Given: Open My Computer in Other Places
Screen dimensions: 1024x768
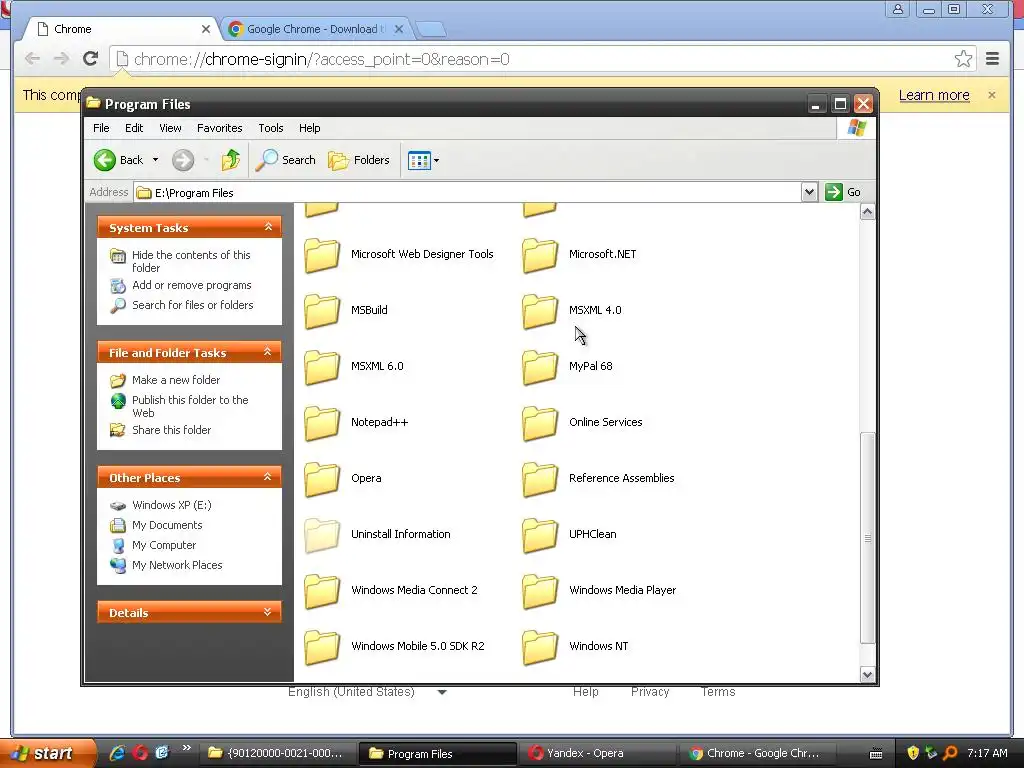Looking at the screenshot, I should click(164, 545).
